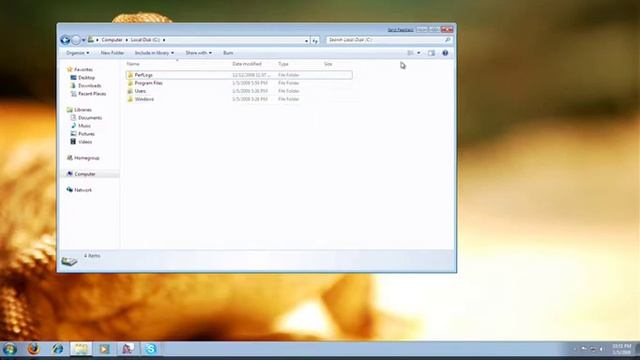Change view using the views icon
The height and width of the screenshot is (360, 640).
pos(411,53)
